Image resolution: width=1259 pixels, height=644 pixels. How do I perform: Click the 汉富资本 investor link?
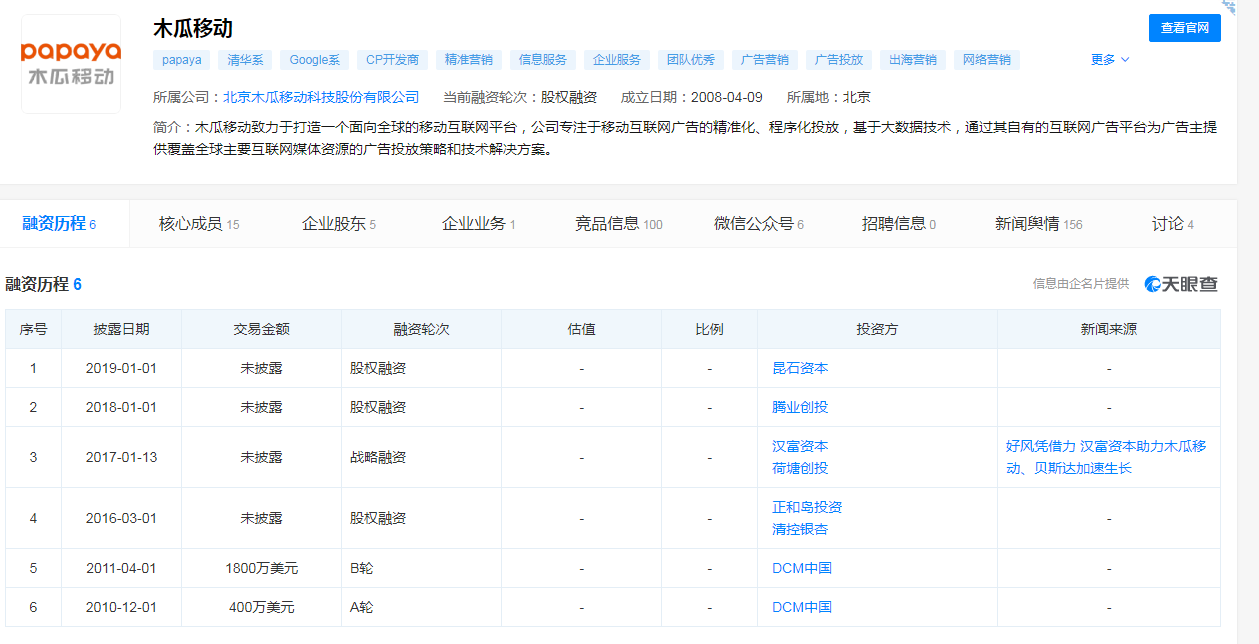800,446
